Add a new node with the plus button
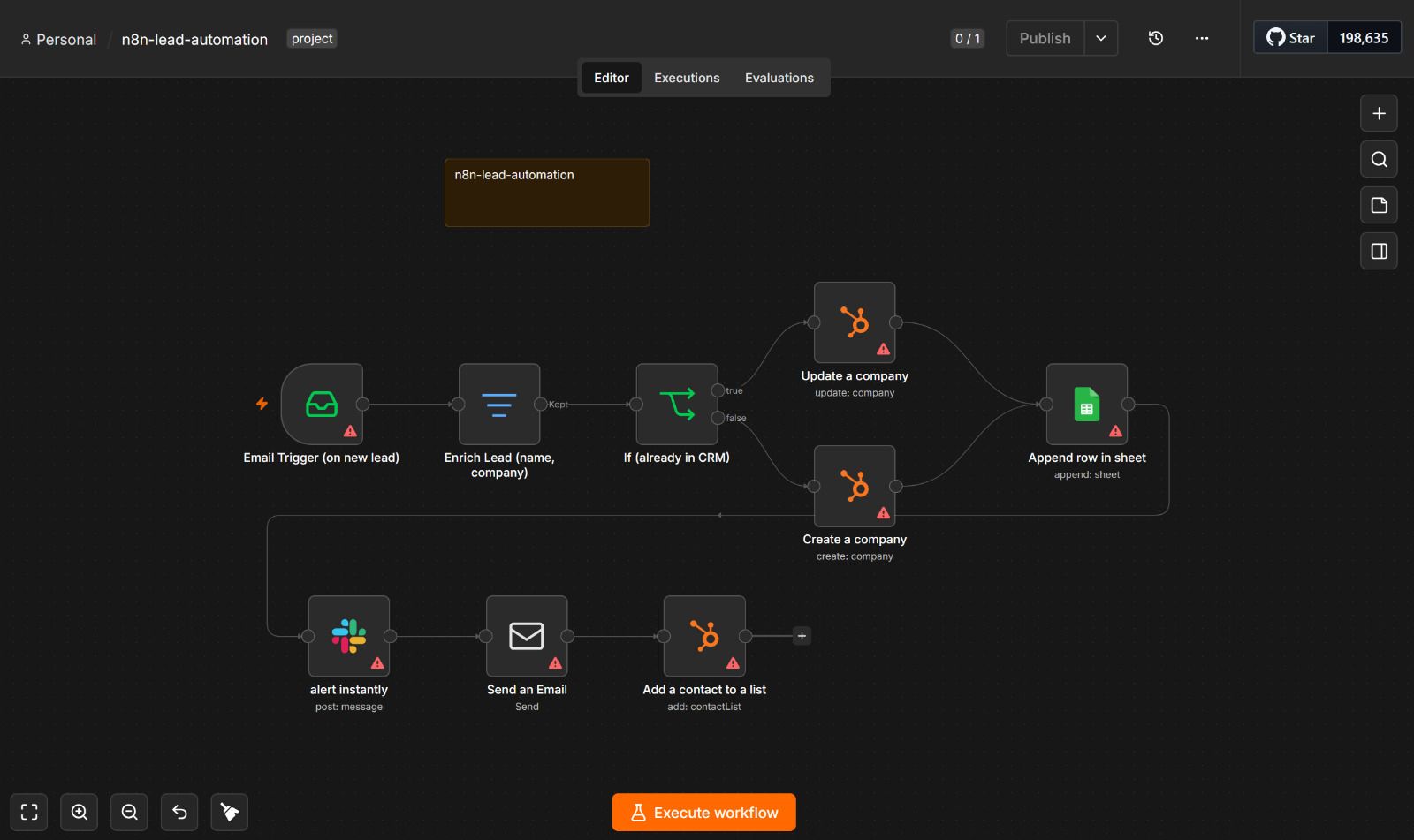This screenshot has height=840, width=1414. [1379, 113]
